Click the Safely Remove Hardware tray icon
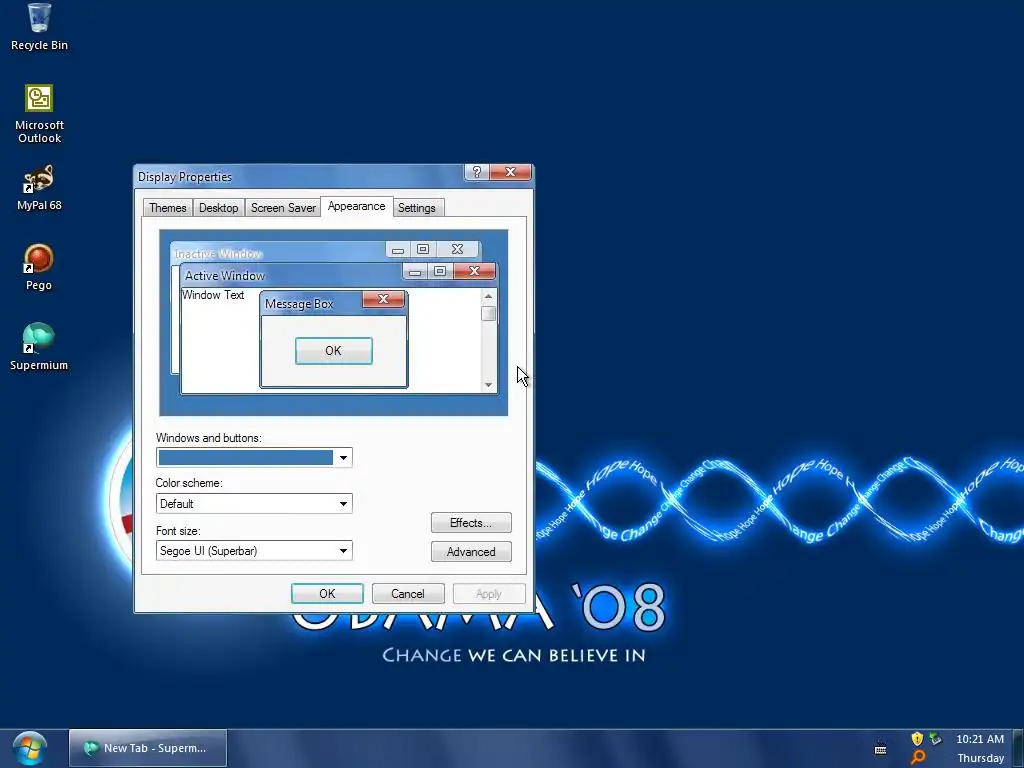The height and width of the screenshot is (768, 1024). [x=936, y=739]
